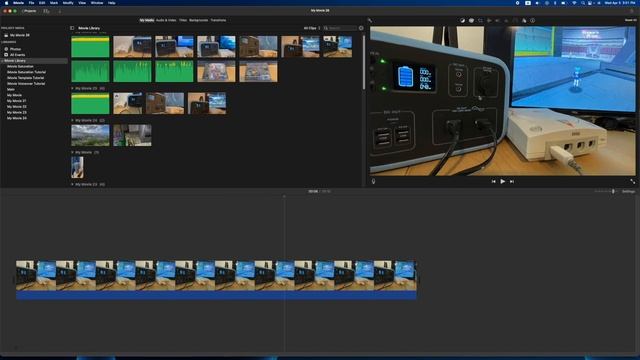Click the Import media down arrow
This screenshot has width=640, height=360.
pos(60,11)
